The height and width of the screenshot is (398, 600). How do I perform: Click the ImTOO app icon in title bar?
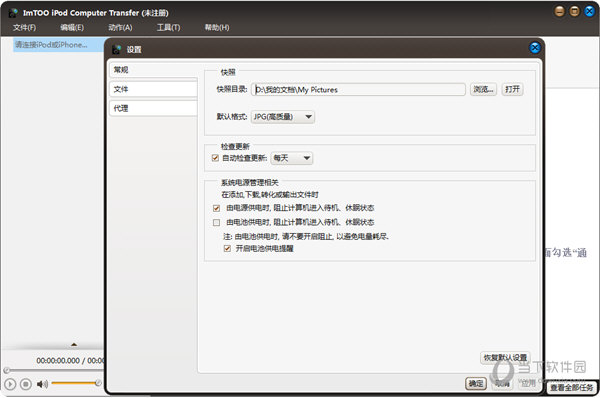pos(13,13)
